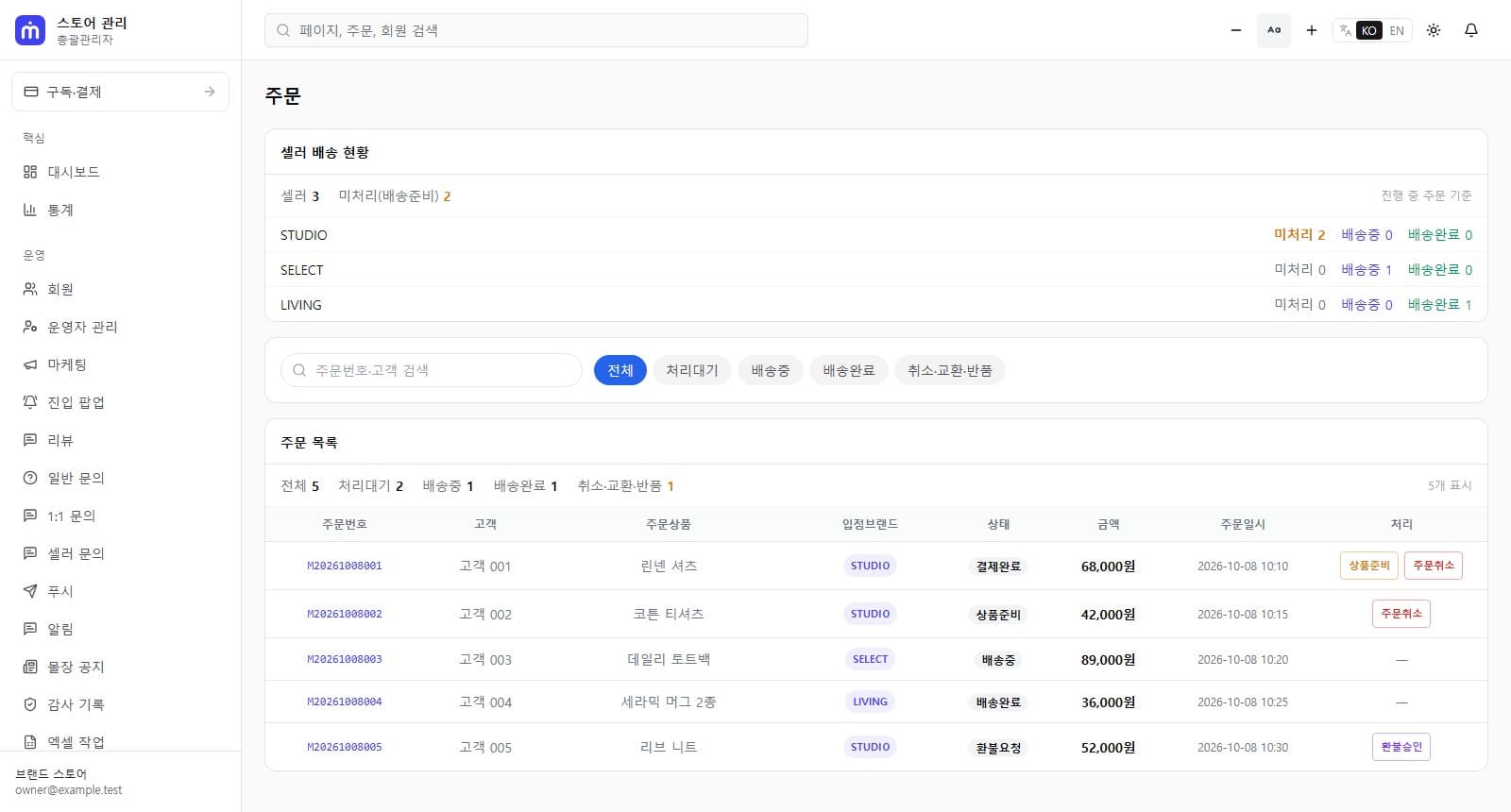The image size is (1511, 812).
Task: Open 마케팅 megaphone menu item
Action: (120, 364)
